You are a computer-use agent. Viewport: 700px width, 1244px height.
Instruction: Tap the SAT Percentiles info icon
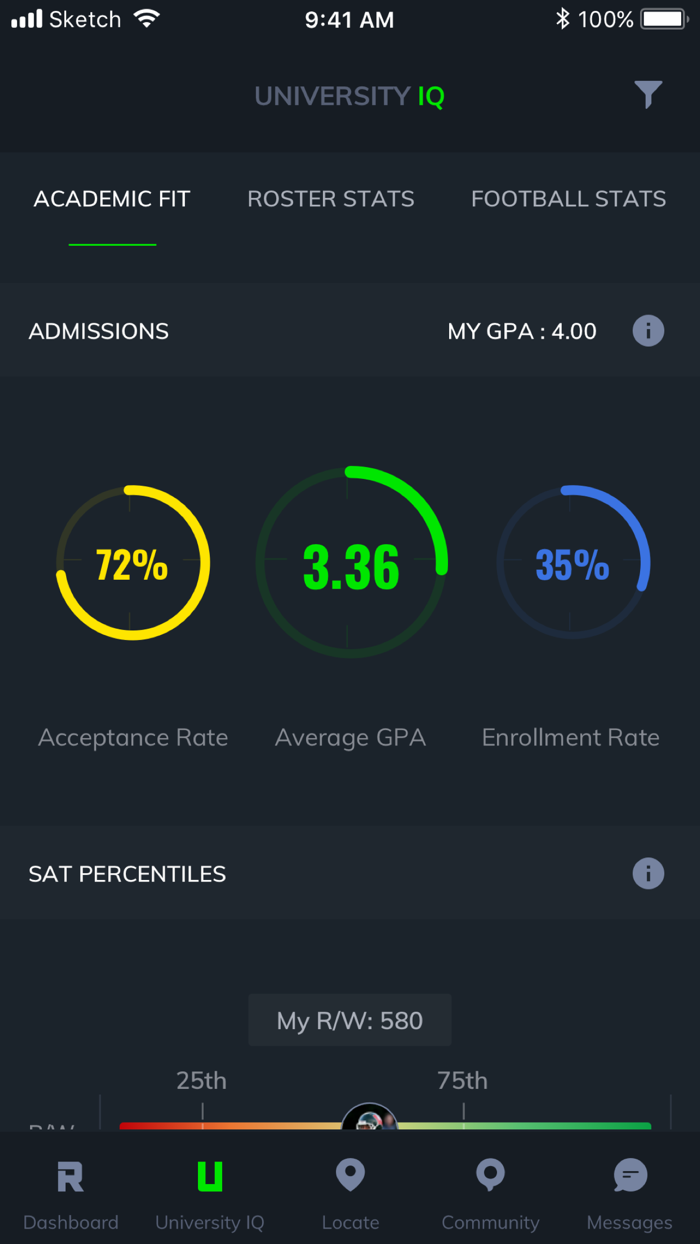coord(648,873)
